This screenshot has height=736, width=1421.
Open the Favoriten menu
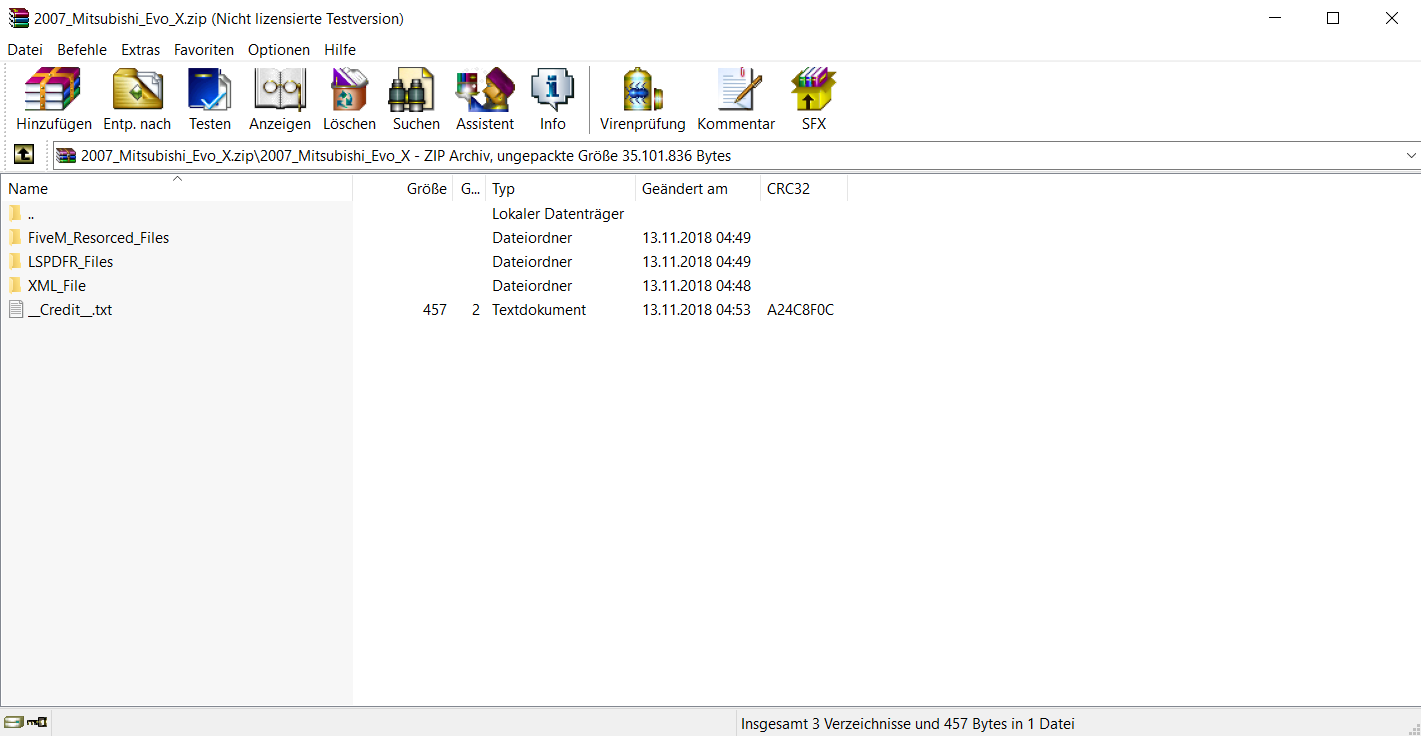tap(204, 49)
